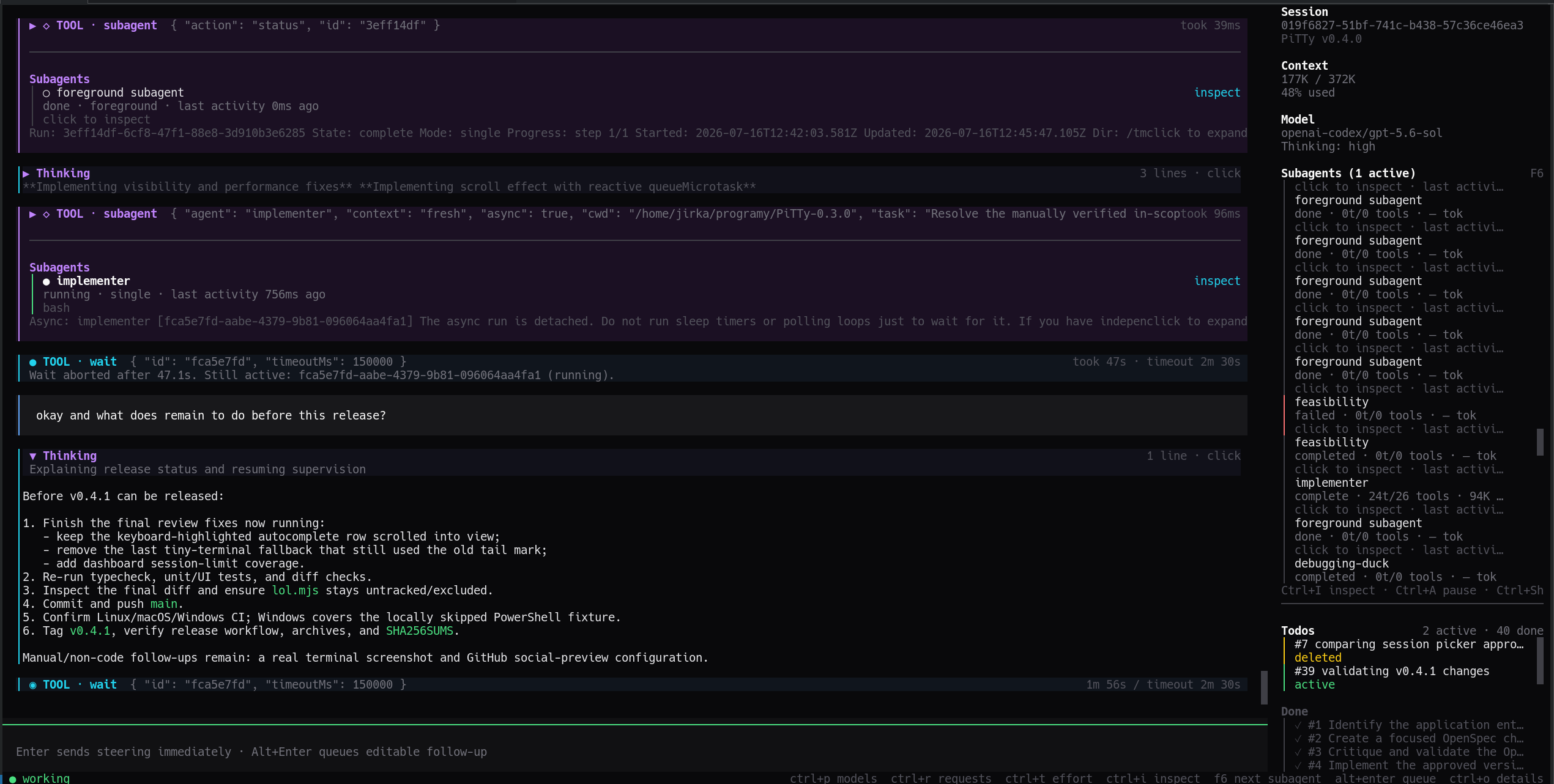Click the Thinking: high setting
The image size is (1554, 784).
click(x=1328, y=147)
